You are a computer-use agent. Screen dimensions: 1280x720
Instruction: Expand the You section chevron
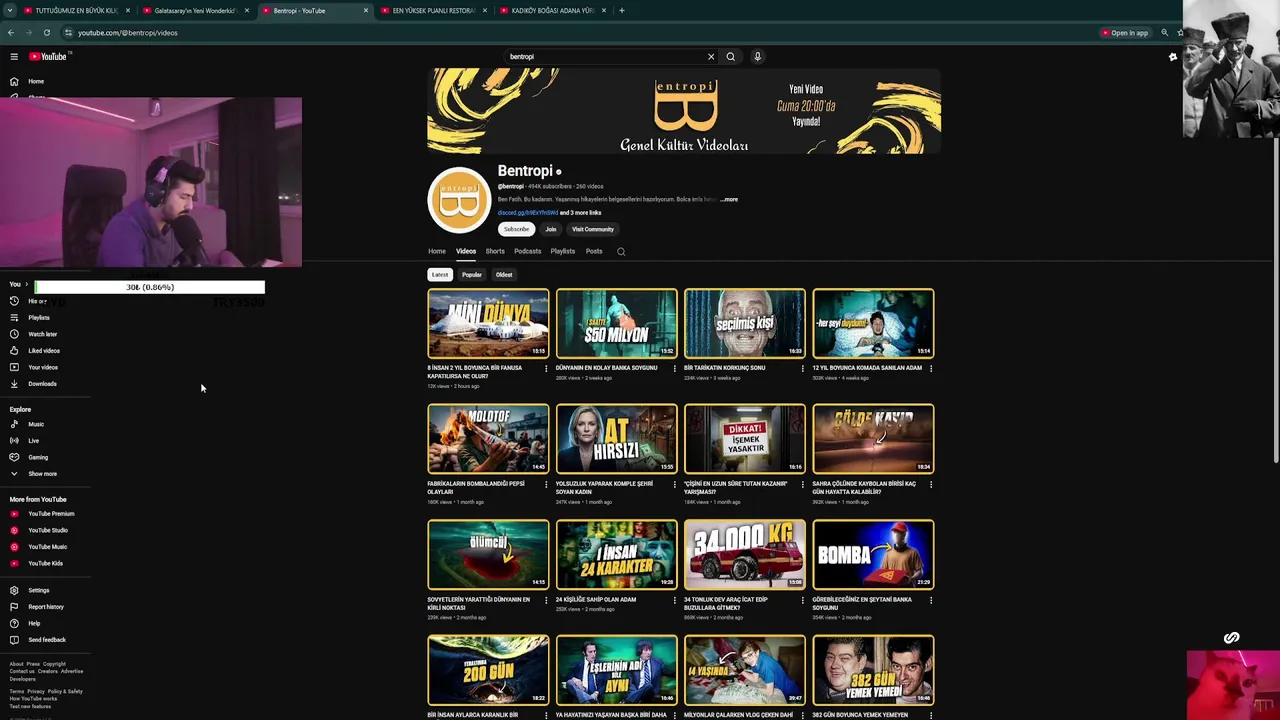click(x=26, y=285)
